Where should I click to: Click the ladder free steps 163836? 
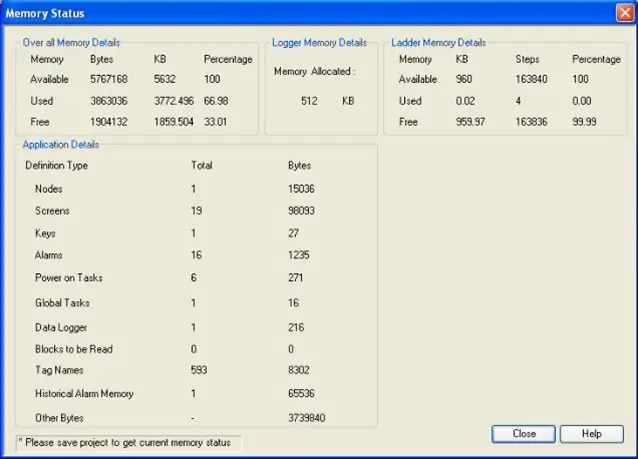[531, 122]
